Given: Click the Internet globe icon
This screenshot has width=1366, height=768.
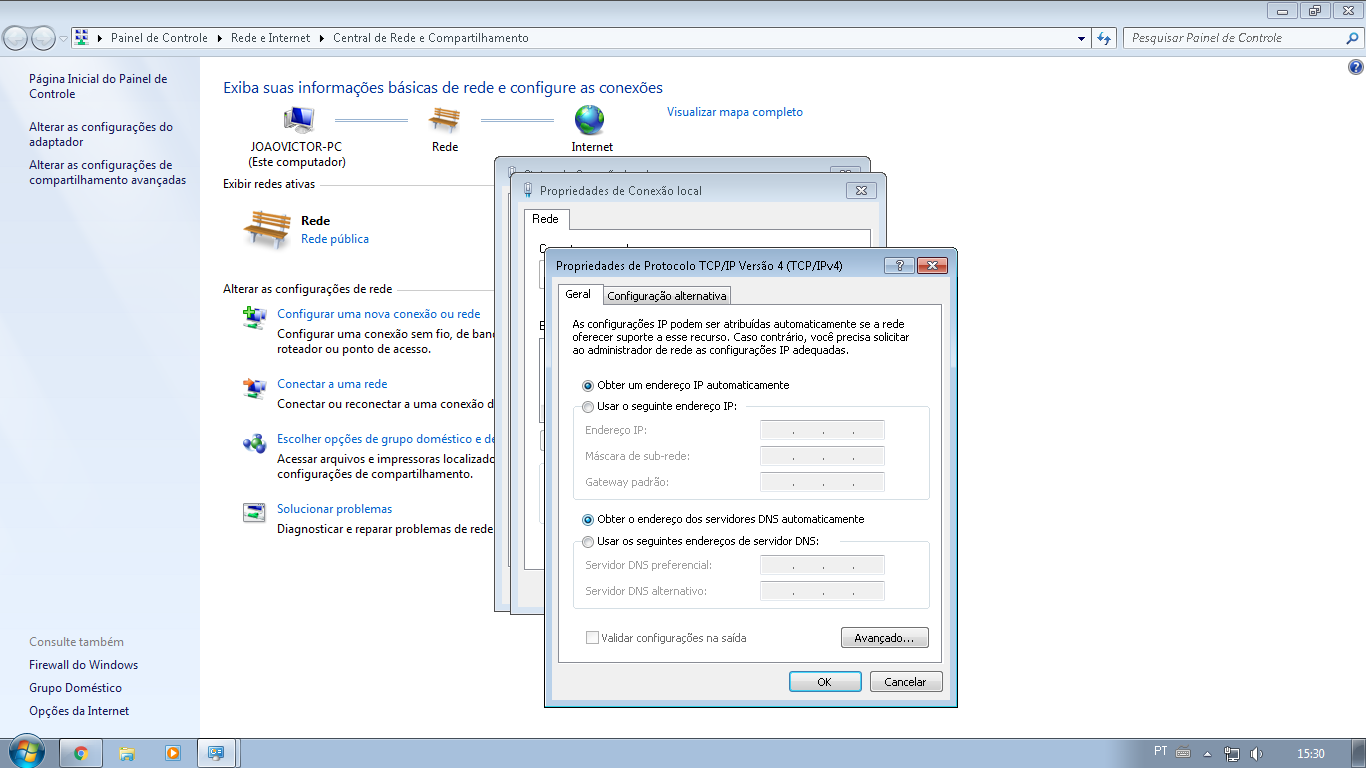Looking at the screenshot, I should click(x=590, y=120).
